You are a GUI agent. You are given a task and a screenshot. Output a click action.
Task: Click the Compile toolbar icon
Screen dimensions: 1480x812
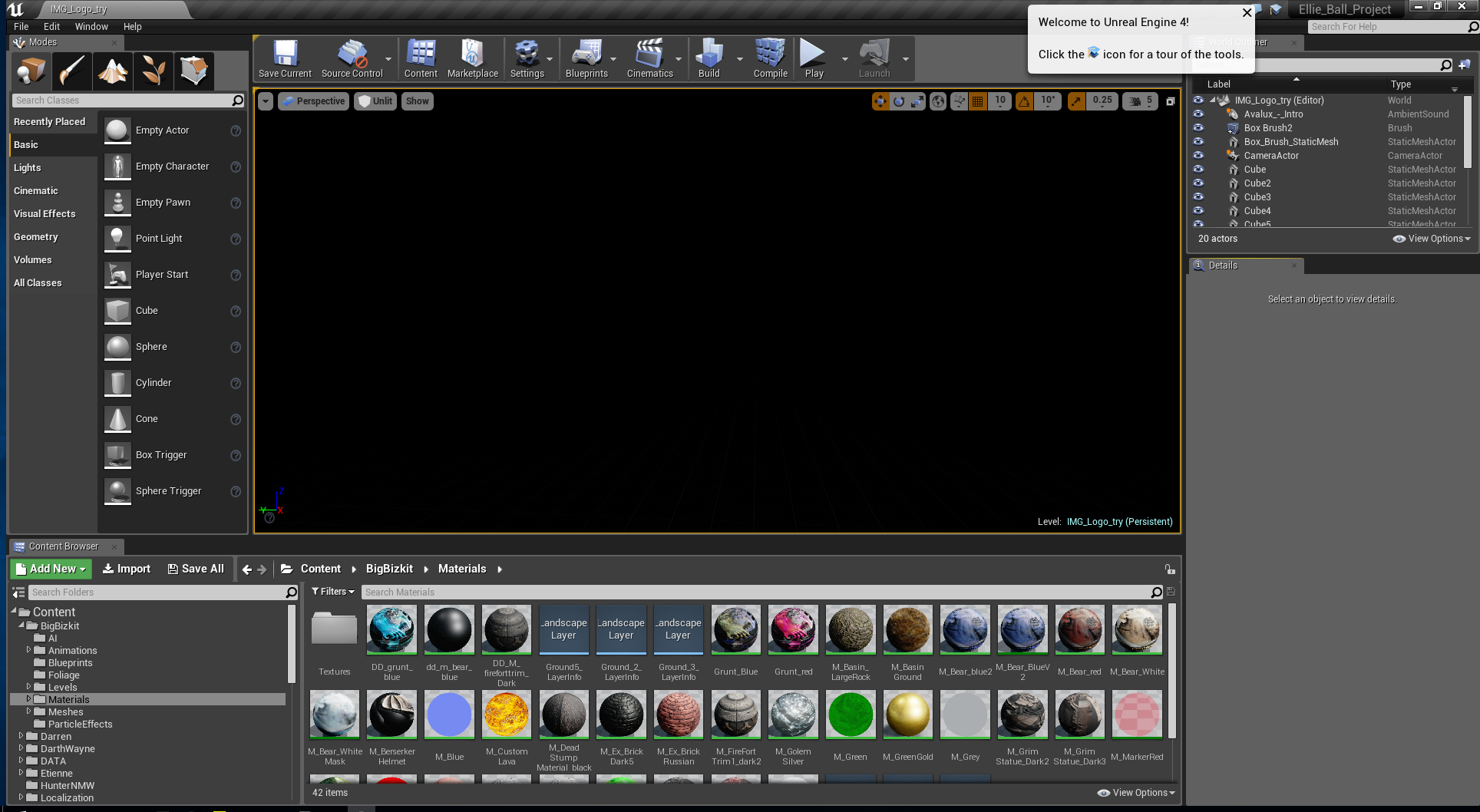(770, 58)
